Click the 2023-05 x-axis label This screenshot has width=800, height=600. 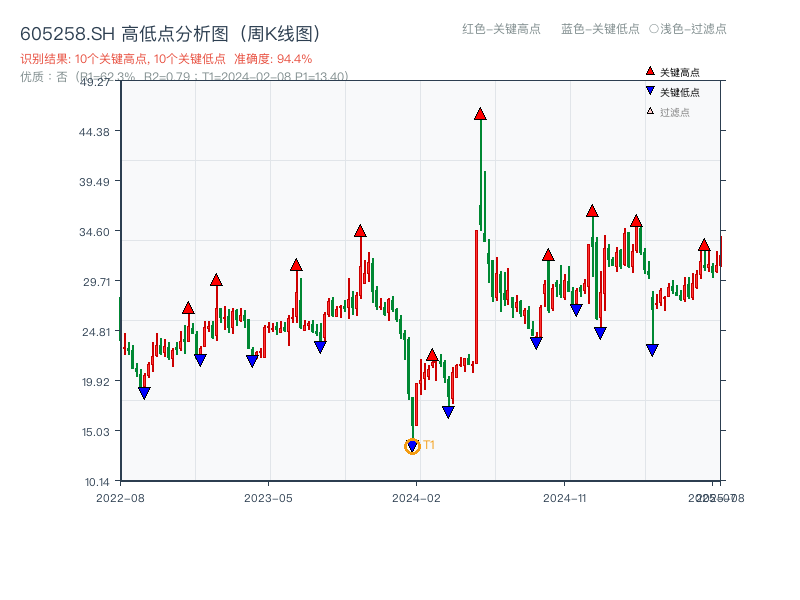(268, 498)
